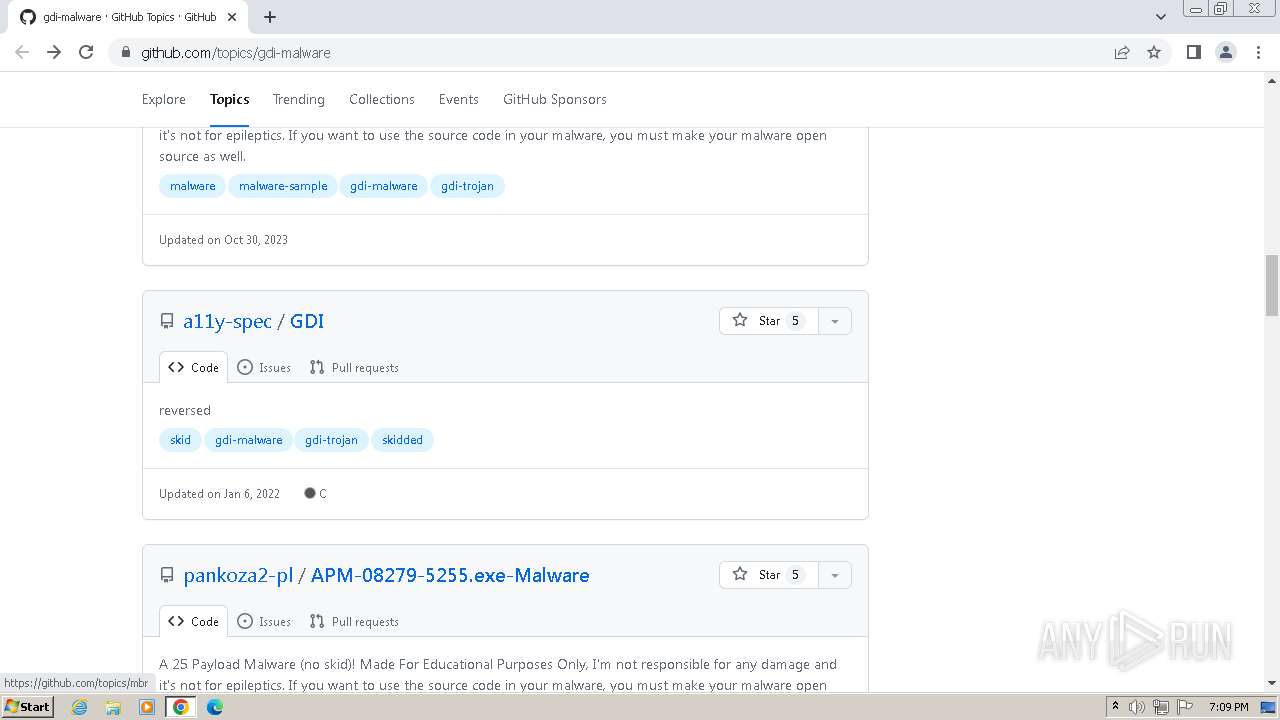
Task: Open Code tab of GDI repository
Action: (x=193, y=367)
